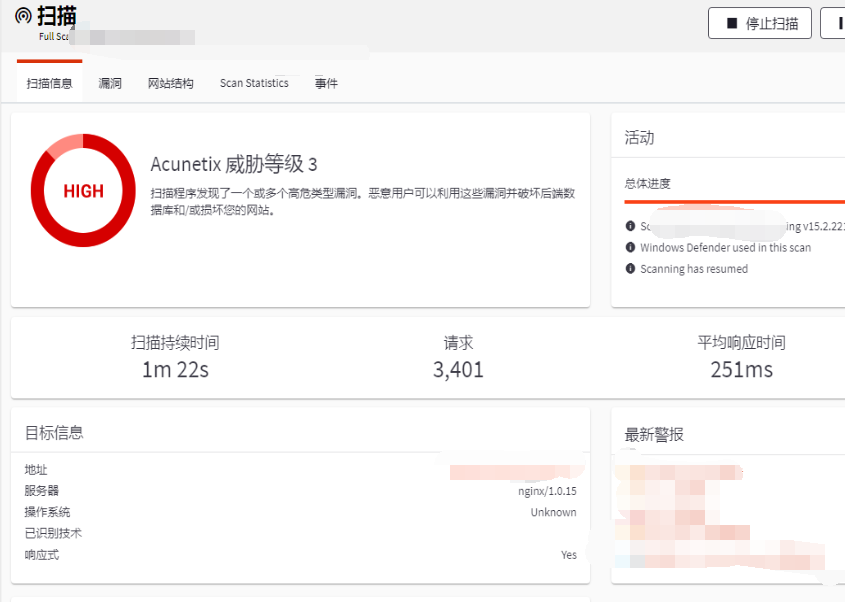This screenshot has width=845, height=602.
Task: Click the HIGH threat level donut chart
Action: click(x=83, y=190)
